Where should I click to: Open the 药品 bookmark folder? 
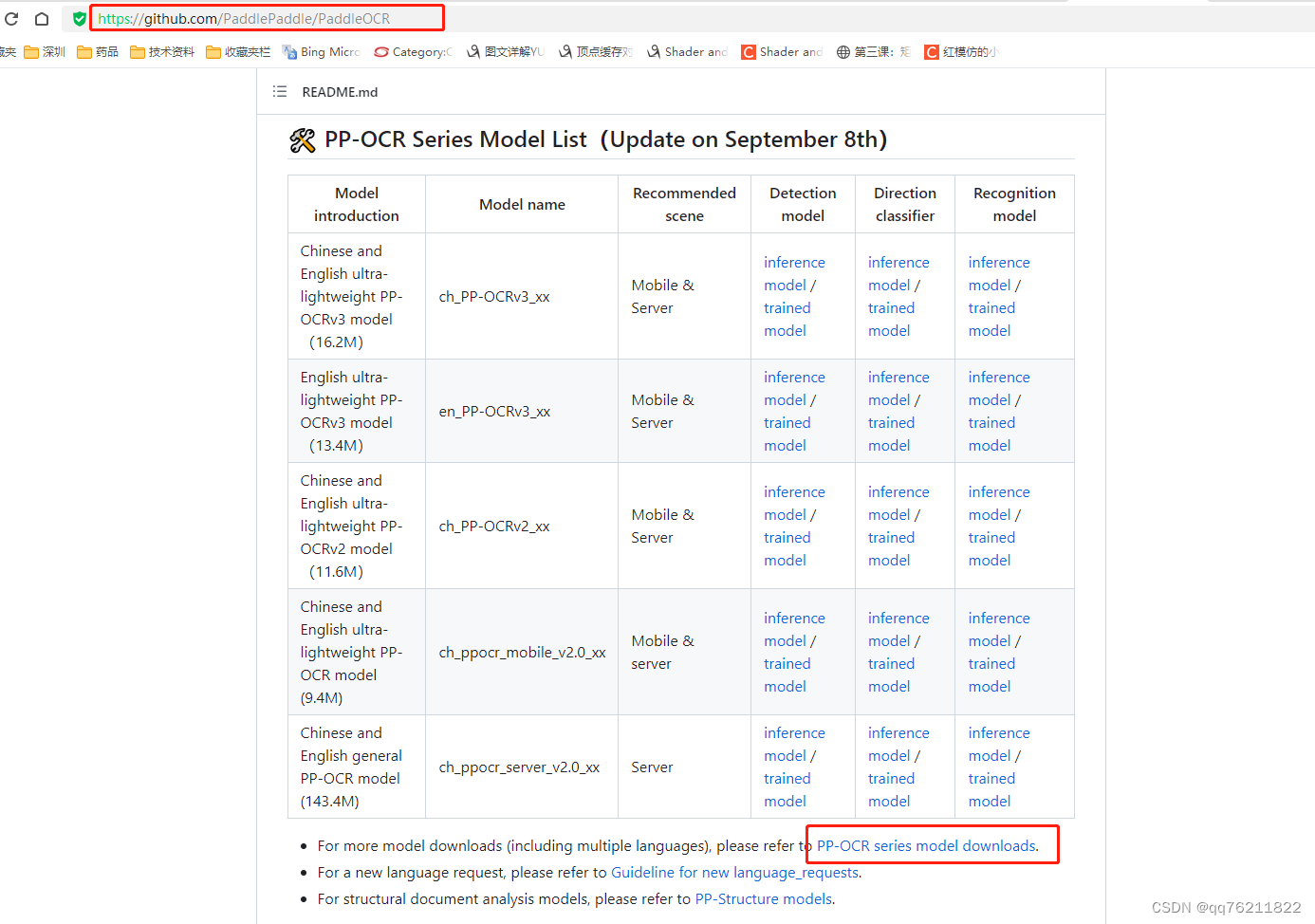click(98, 52)
